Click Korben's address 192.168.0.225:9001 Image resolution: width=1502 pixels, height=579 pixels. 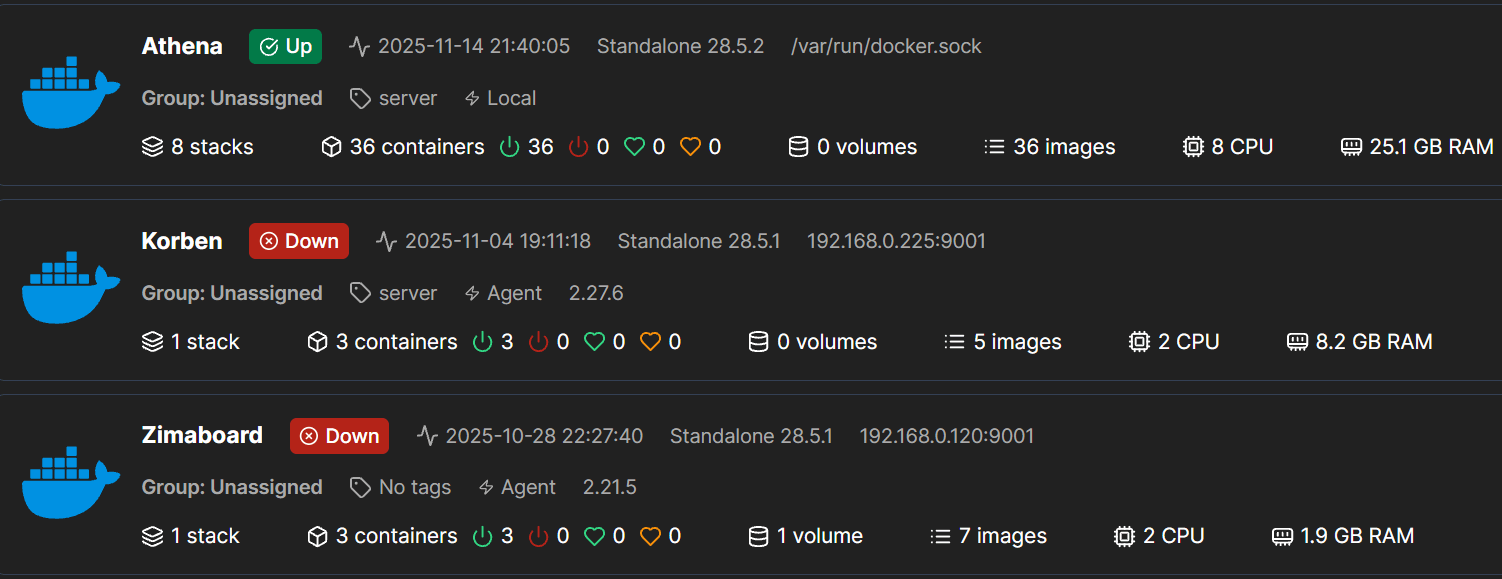(x=895, y=240)
